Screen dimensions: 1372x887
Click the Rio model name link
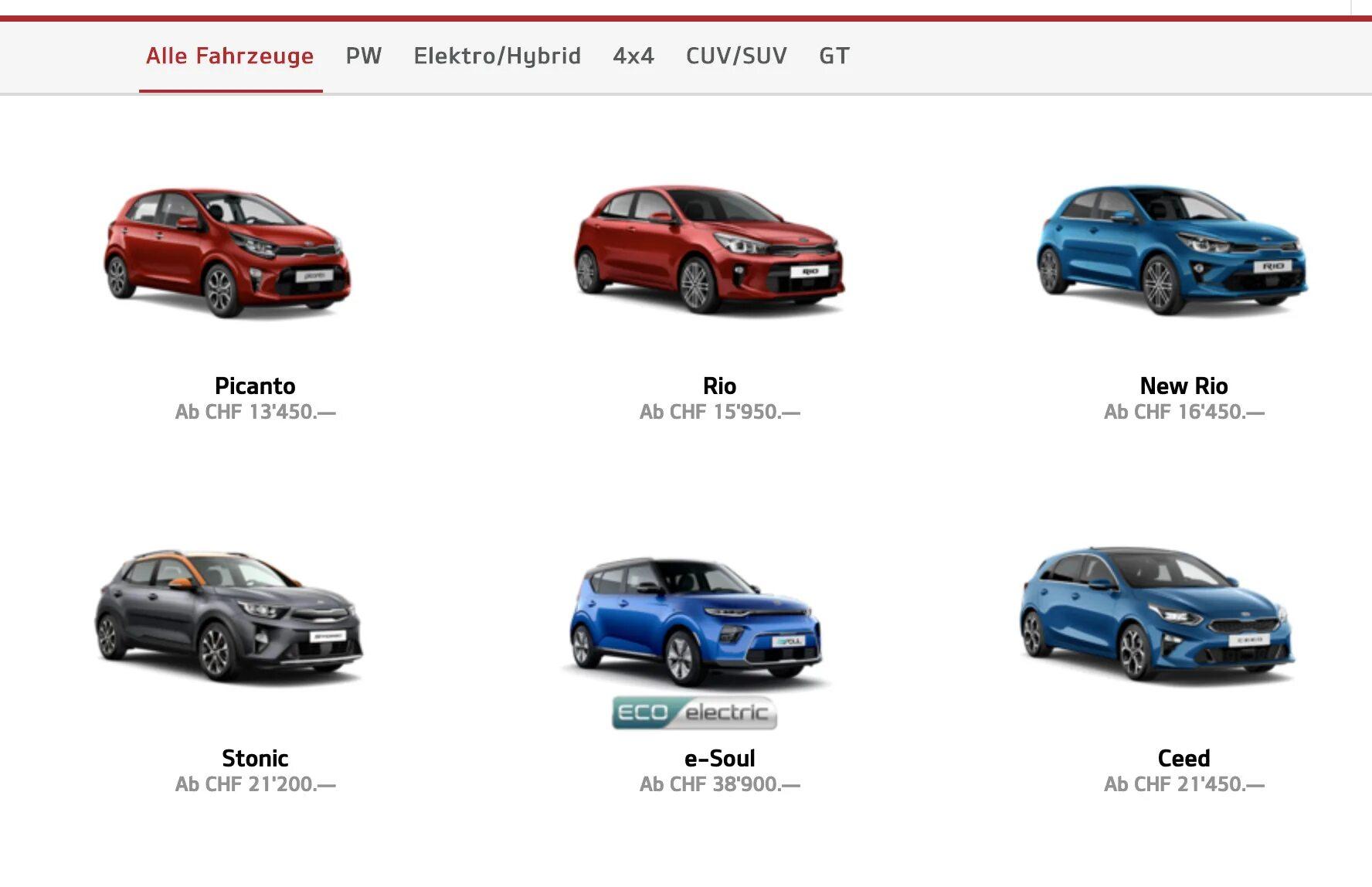pos(719,386)
